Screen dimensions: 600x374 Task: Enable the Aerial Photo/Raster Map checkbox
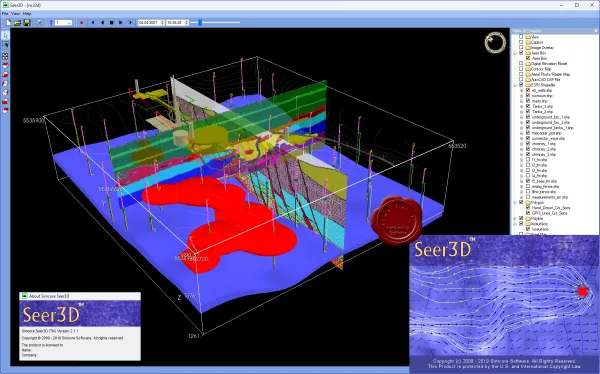[x=521, y=74]
